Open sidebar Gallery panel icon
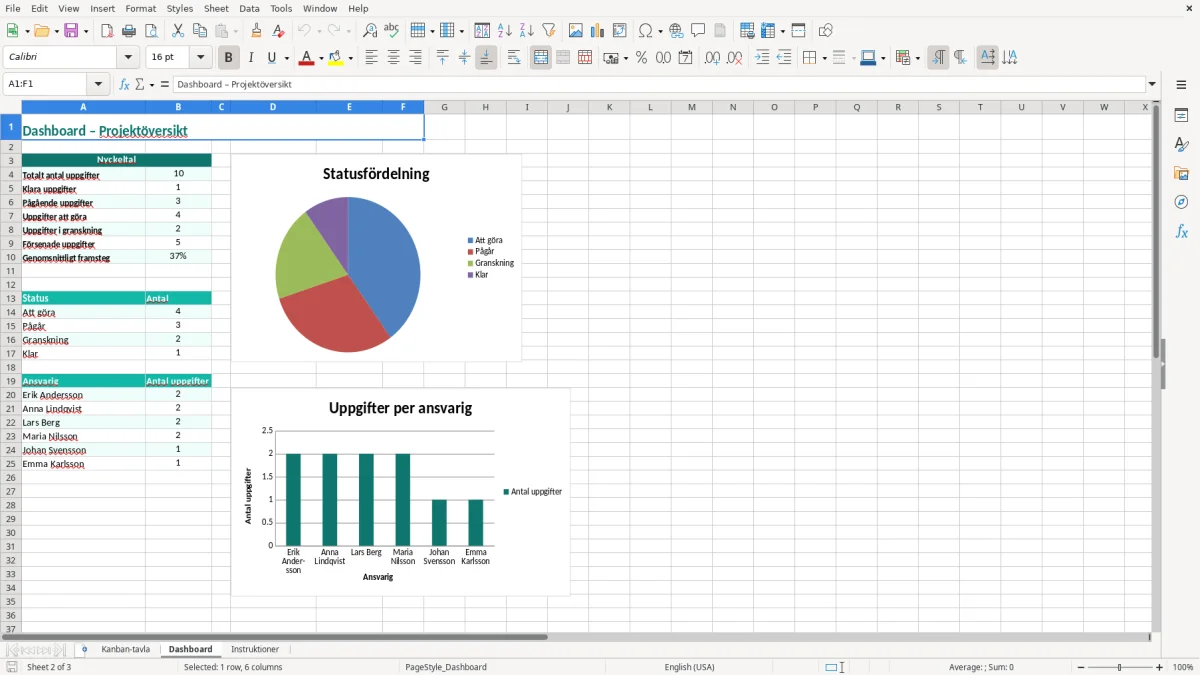 pyautogui.click(x=1181, y=173)
